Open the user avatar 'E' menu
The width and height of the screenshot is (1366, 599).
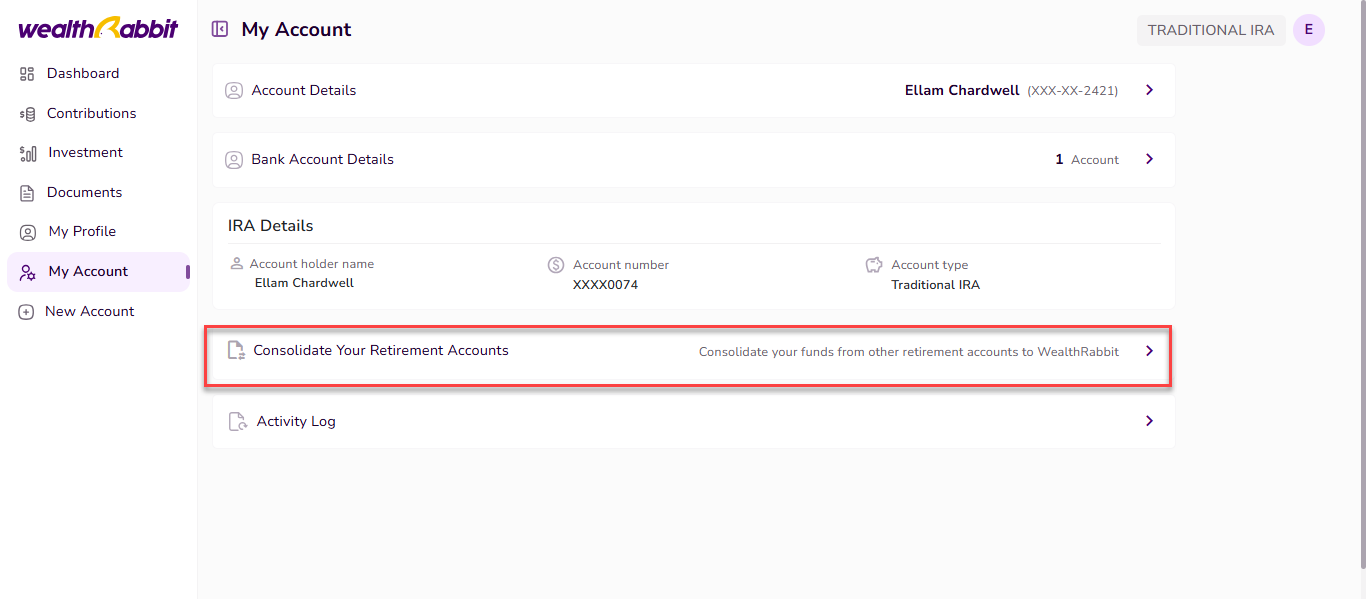(x=1308, y=30)
